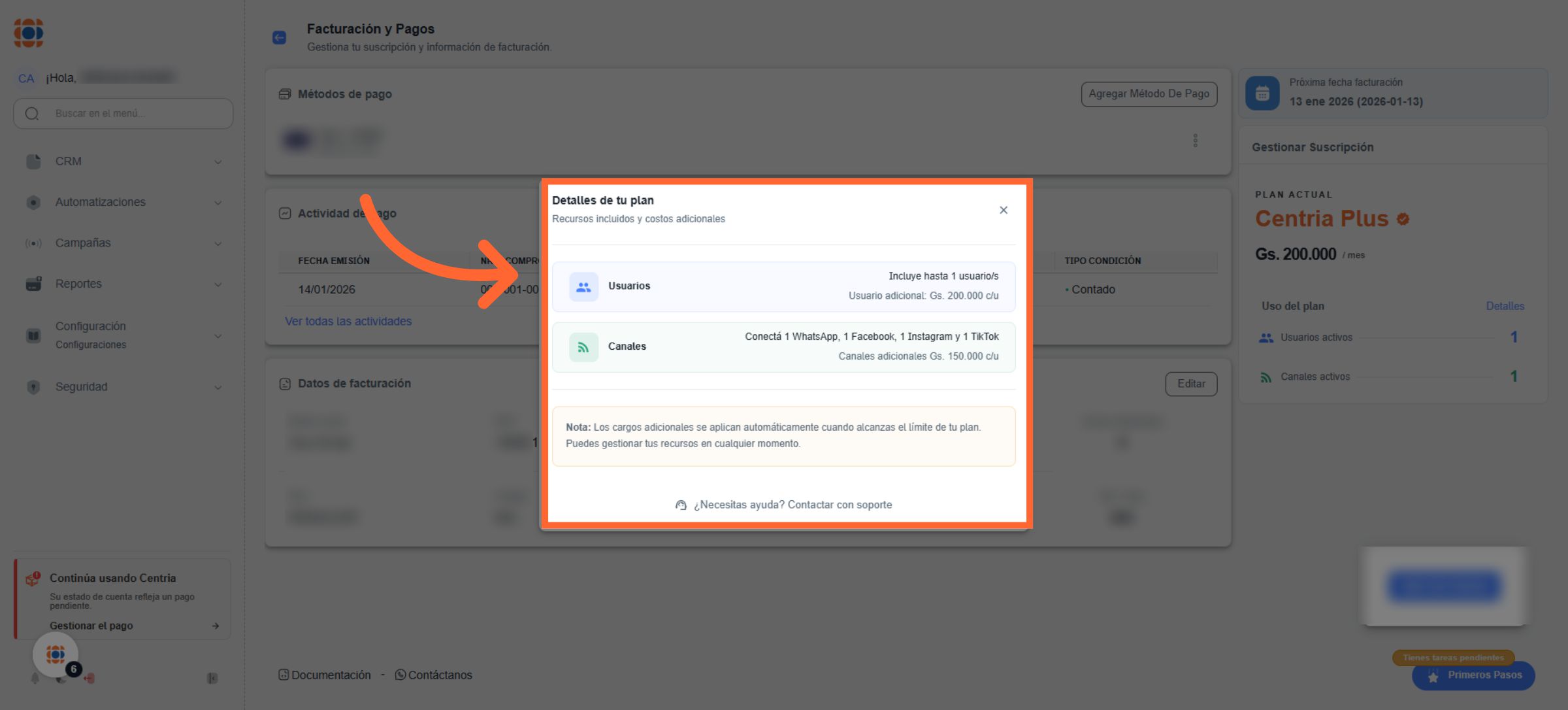Open the Campañas menu item
Screen dimensions: 1568x710
83,243
